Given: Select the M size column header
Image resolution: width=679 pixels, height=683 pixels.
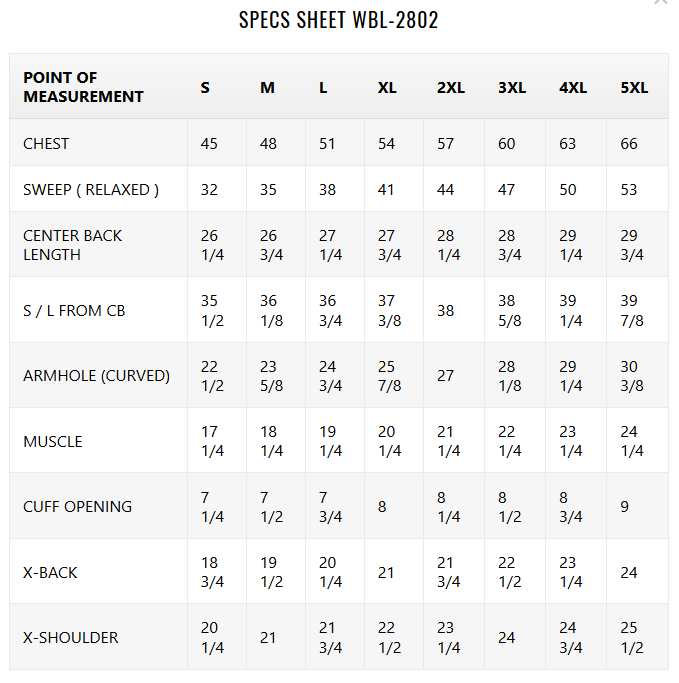Looking at the screenshot, I should point(267,87).
